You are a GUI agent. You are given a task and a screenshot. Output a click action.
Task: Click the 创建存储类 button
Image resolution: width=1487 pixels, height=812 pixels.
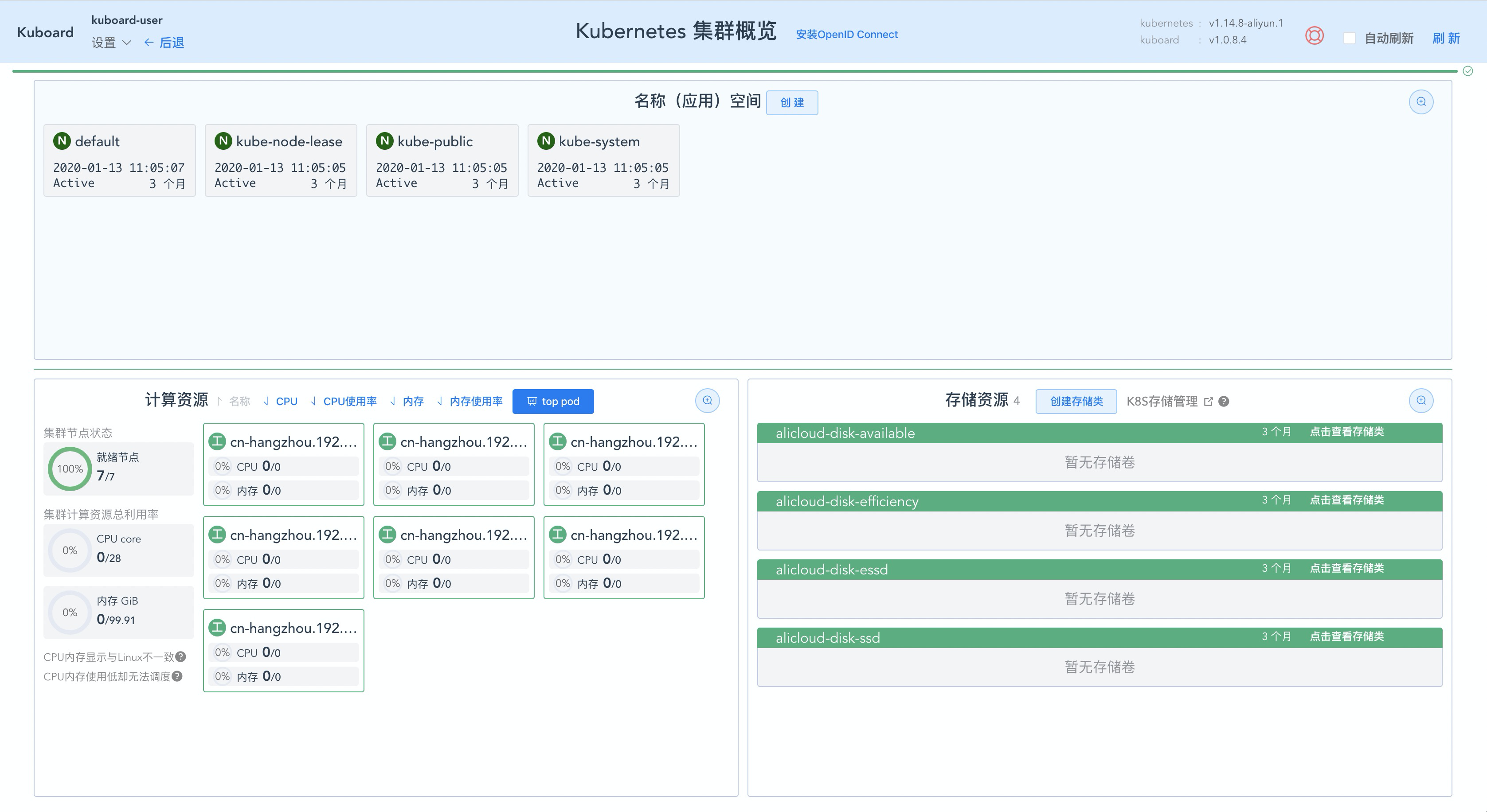pyautogui.click(x=1076, y=402)
